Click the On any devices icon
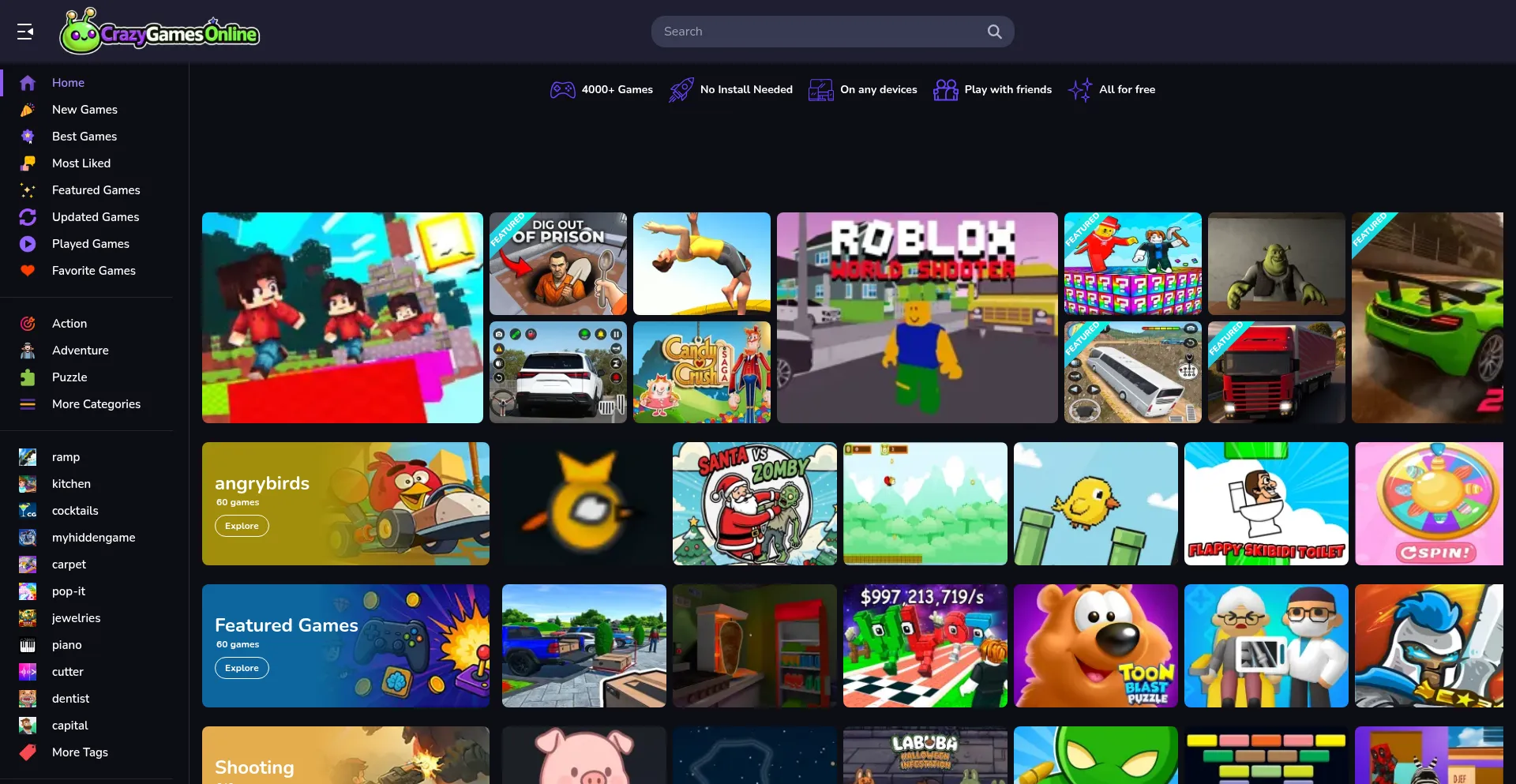The height and width of the screenshot is (784, 1516). tap(821, 89)
